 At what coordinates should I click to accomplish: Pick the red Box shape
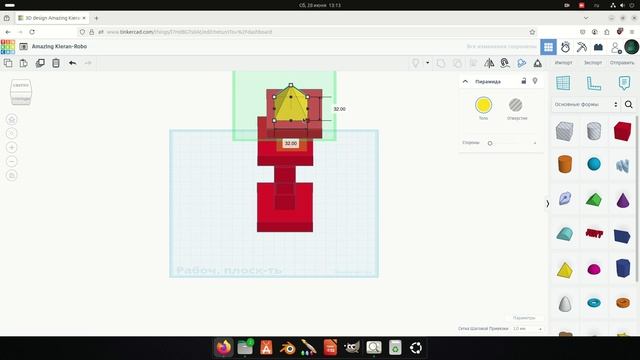coord(622,131)
